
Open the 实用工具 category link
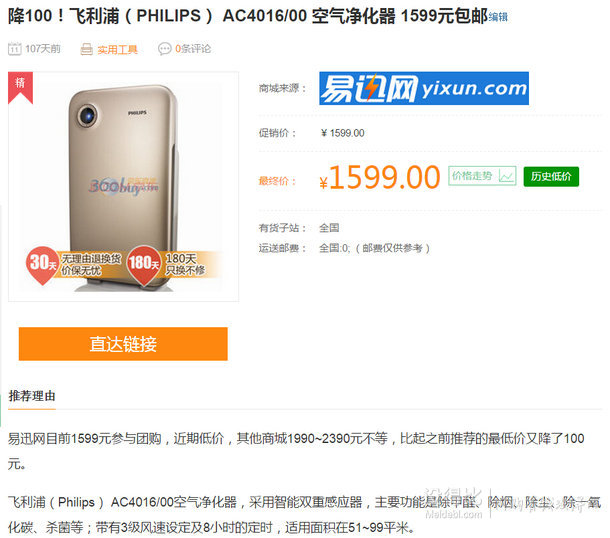tap(117, 49)
